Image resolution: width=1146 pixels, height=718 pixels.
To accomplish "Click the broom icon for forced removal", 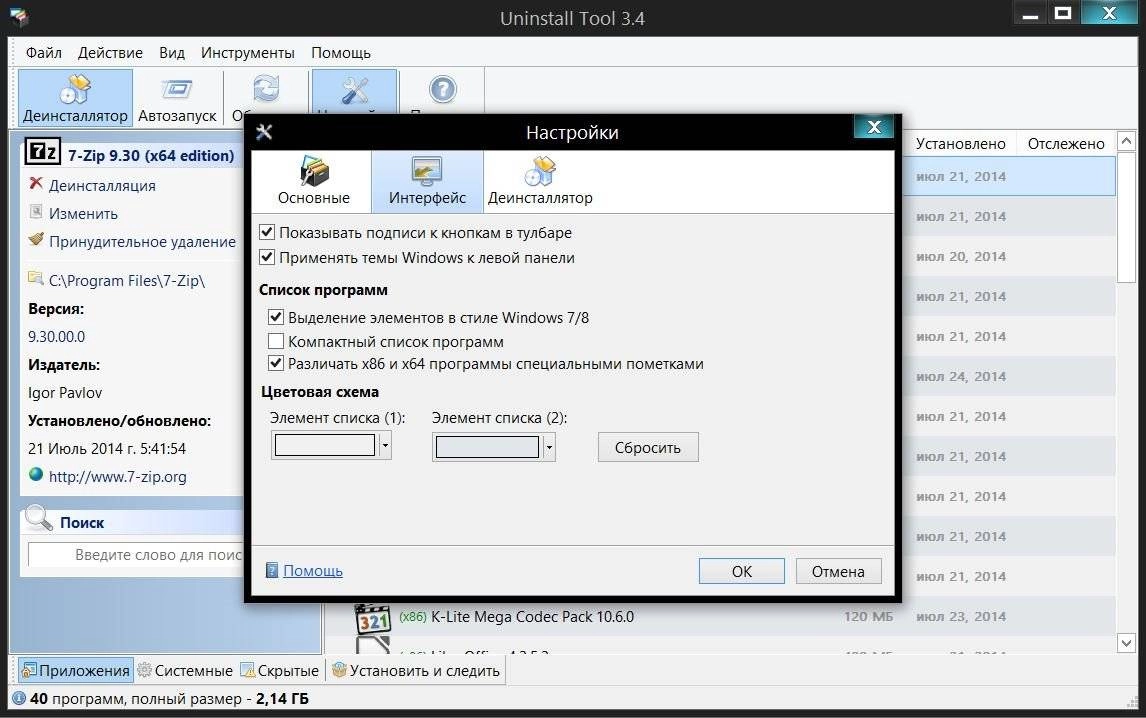I will (x=36, y=239).
